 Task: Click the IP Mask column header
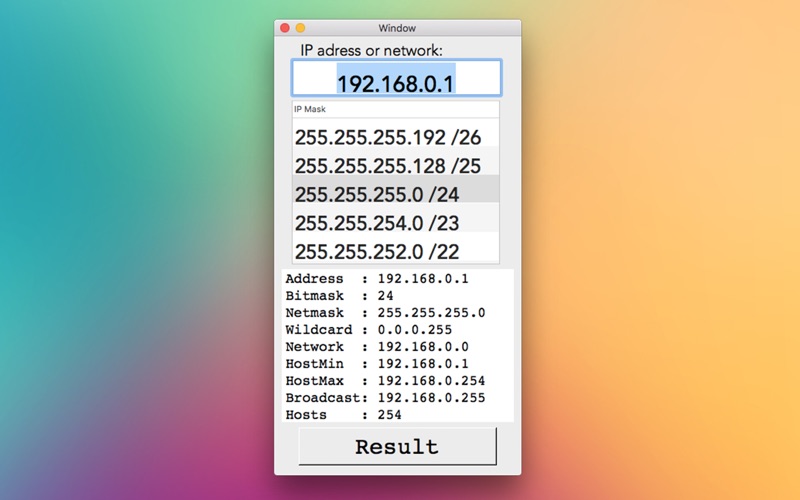pos(396,109)
